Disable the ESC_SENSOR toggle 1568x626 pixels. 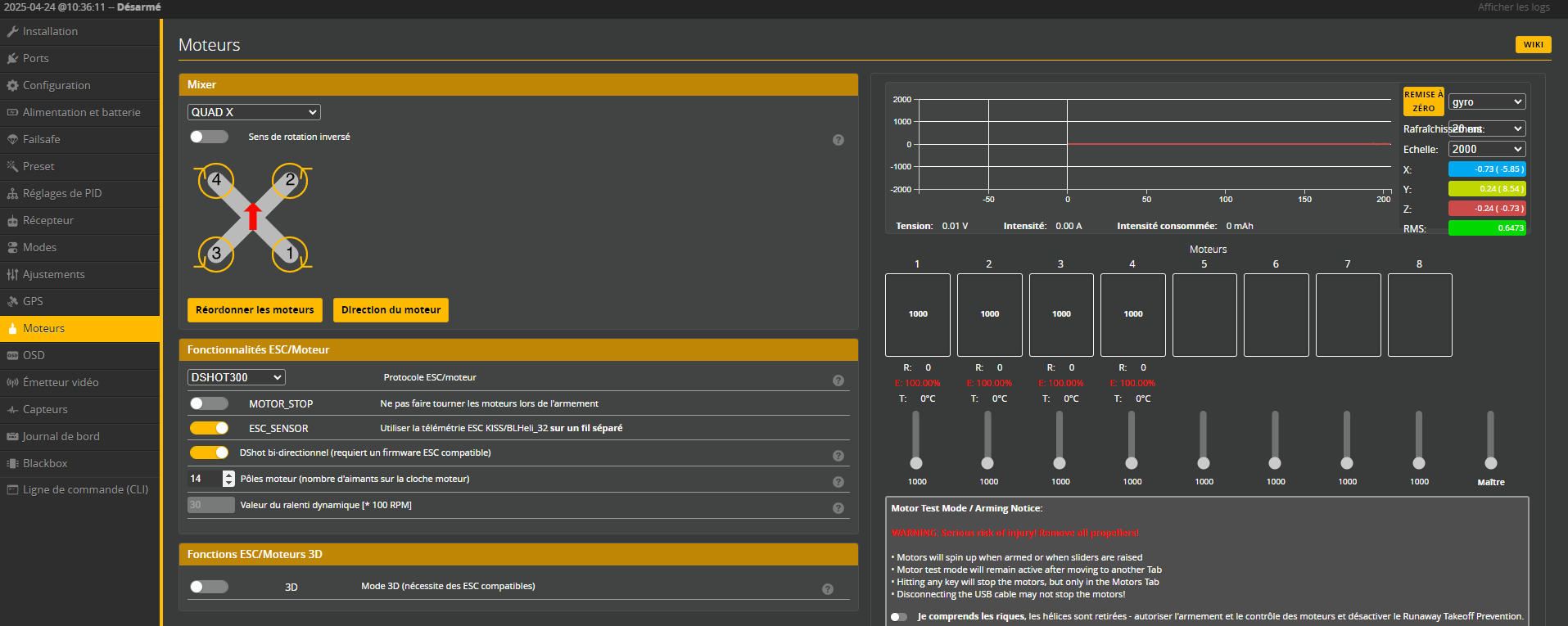click(x=209, y=428)
